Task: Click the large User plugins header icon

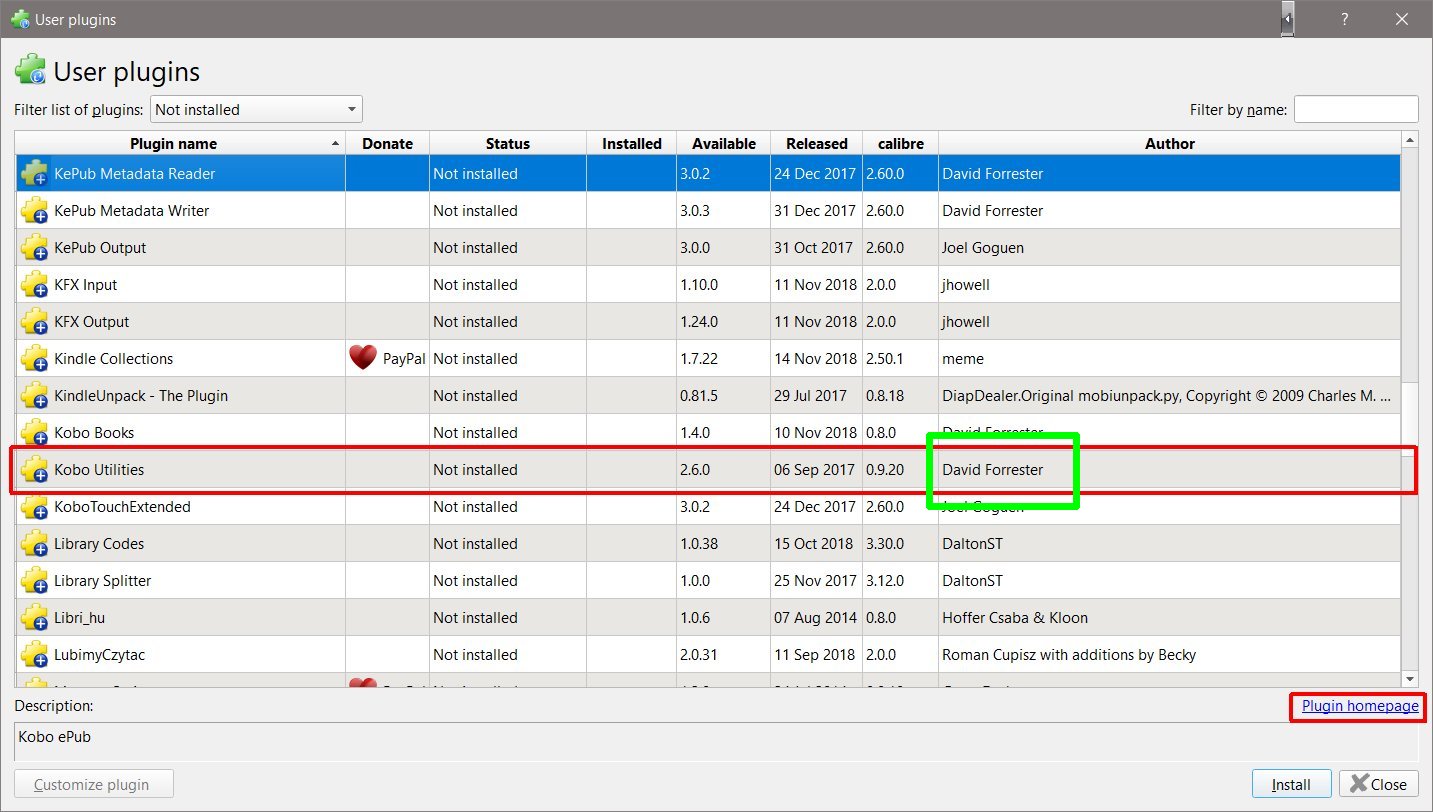Action: pyautogui.click(x=30, y=71)
